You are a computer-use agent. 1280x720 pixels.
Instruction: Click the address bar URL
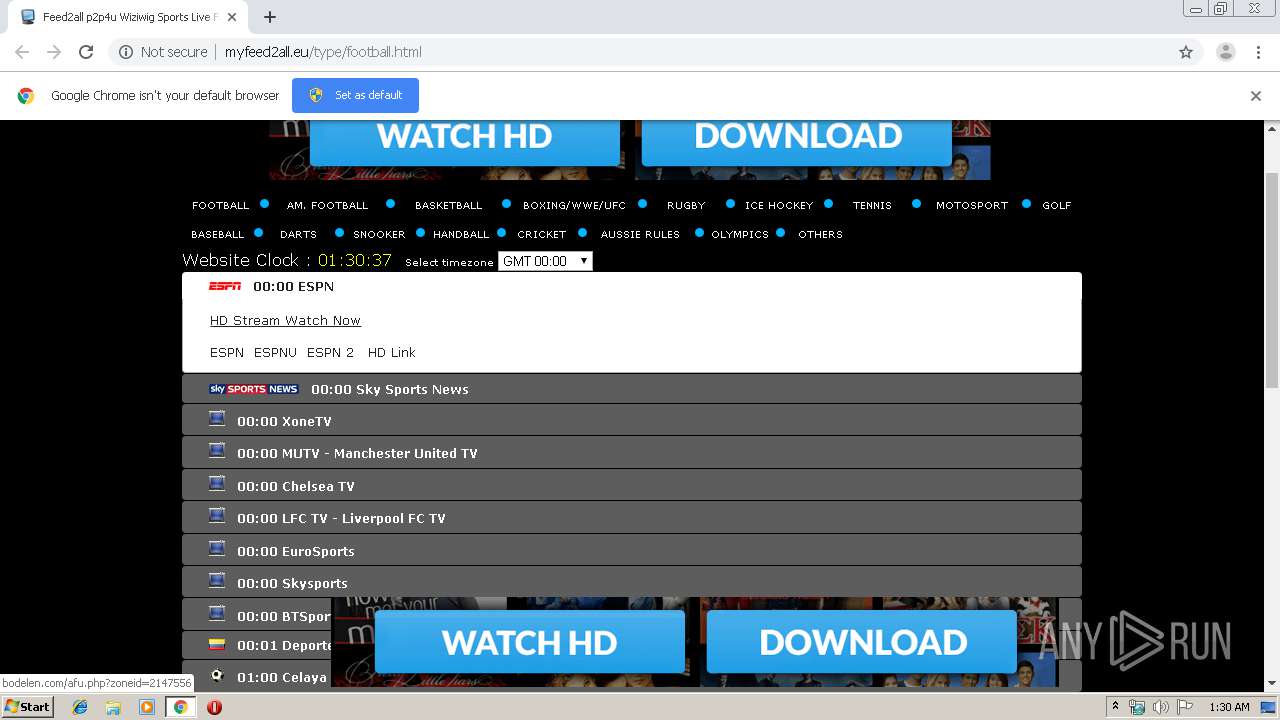323,52
